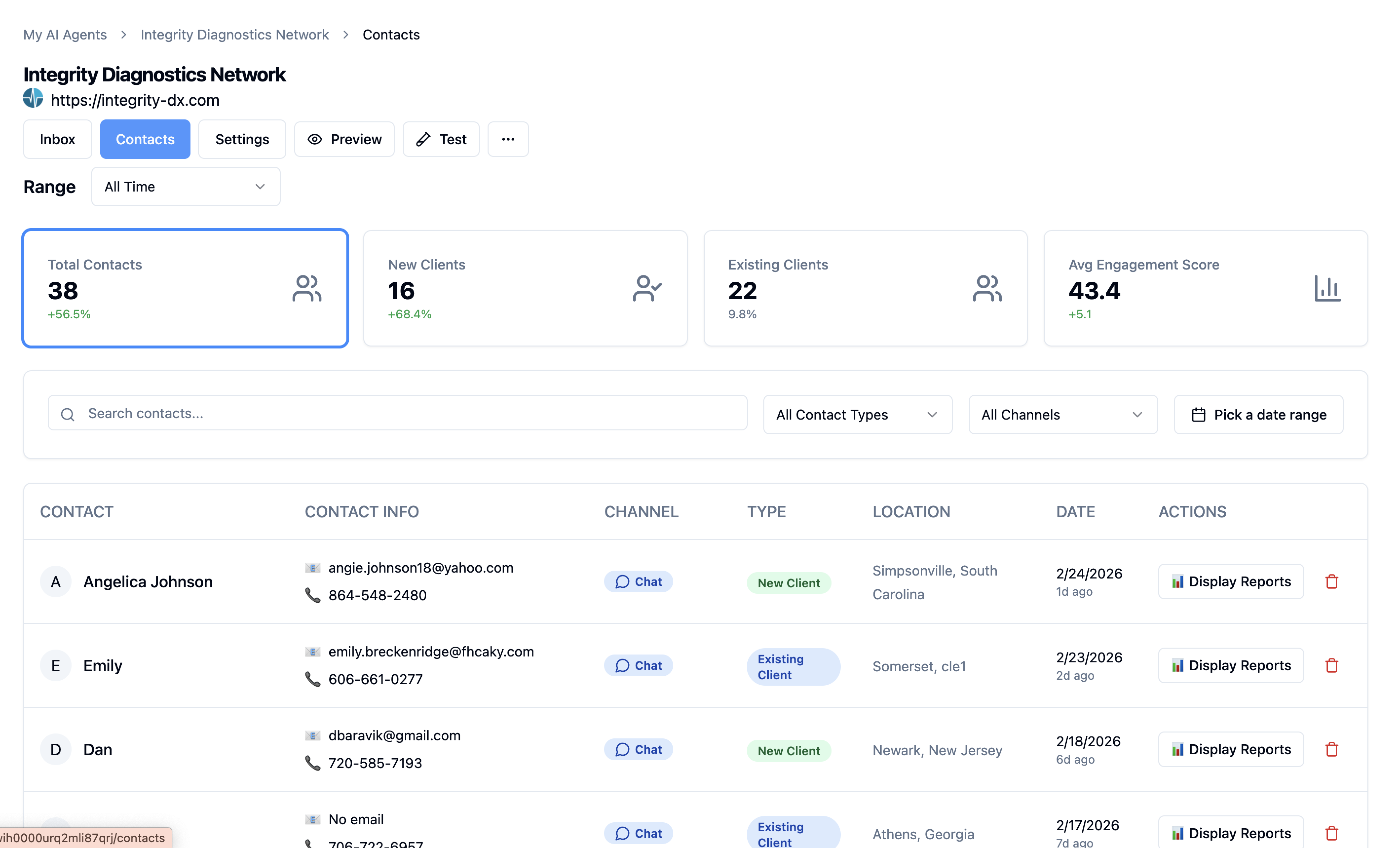Display Reports for Angelica Johnson

coord(1231,581)
